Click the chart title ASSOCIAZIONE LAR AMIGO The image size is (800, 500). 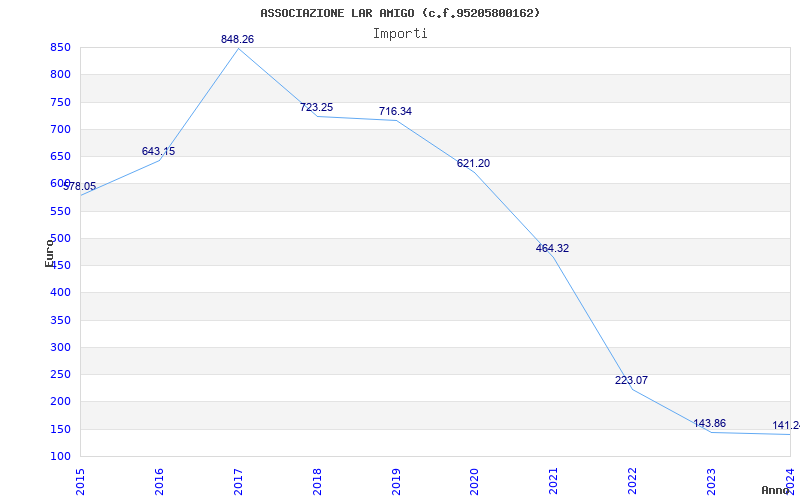click(400, 13)
